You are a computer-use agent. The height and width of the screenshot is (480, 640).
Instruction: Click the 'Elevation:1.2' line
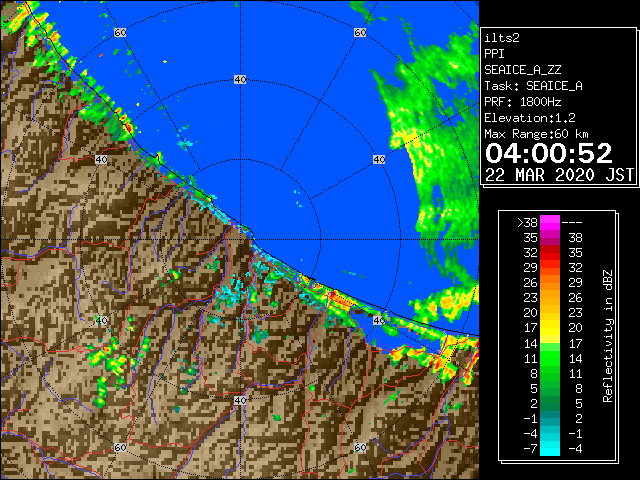pyautogui.click(x=530, y=118)
